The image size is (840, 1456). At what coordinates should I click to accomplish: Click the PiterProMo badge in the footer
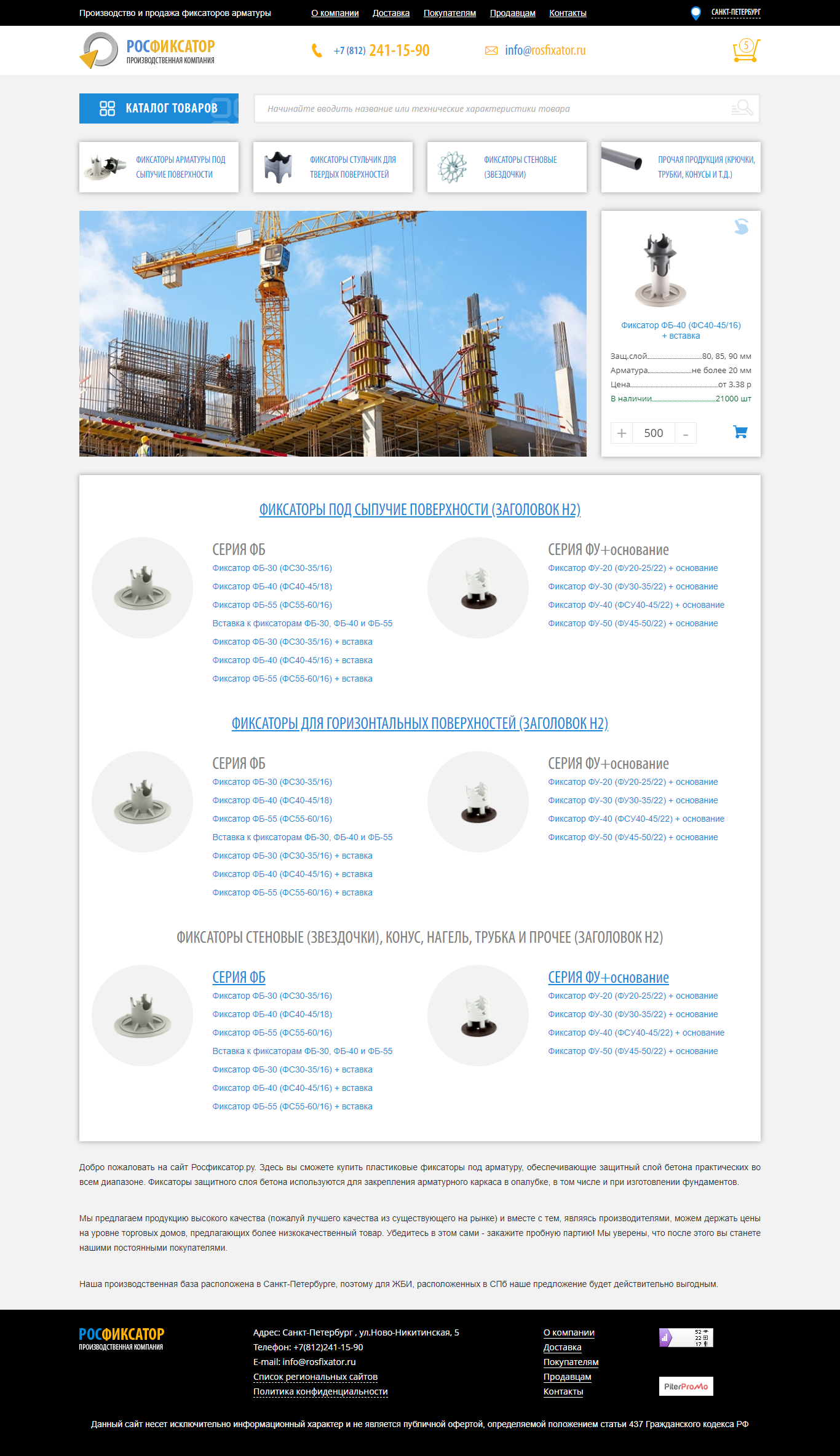pos(686,1386)
